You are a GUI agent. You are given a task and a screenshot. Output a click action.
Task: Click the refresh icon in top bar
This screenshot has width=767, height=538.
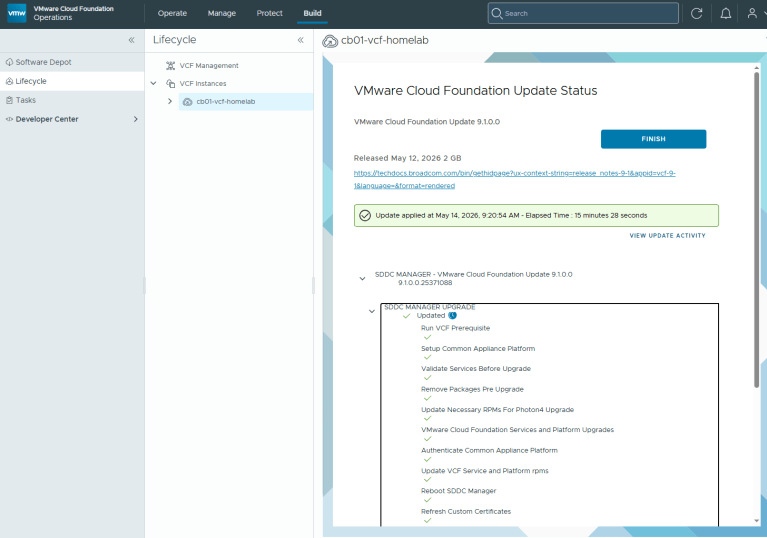click(x=697, y=13)
